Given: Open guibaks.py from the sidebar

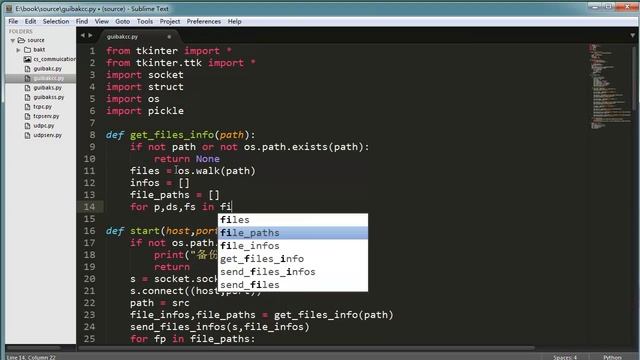Looking at the screenshot, I should point(47,88).
